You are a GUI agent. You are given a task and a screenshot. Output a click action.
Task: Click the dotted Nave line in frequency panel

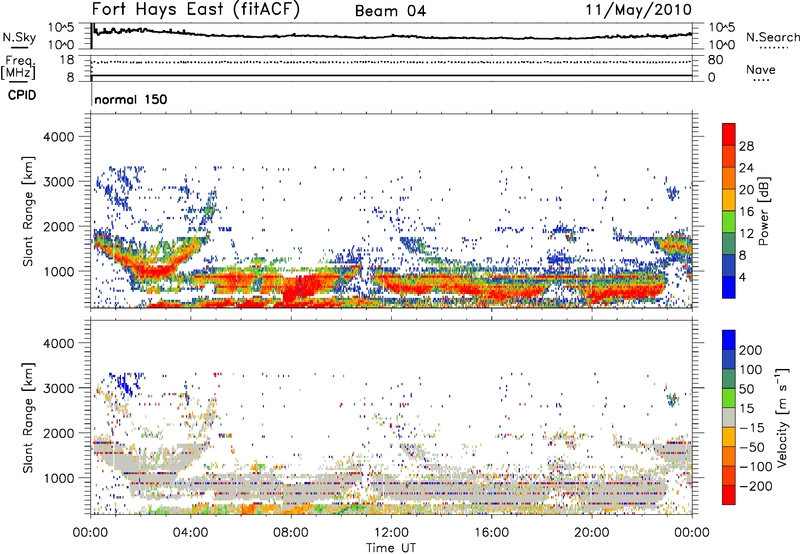tap(391, 62)
